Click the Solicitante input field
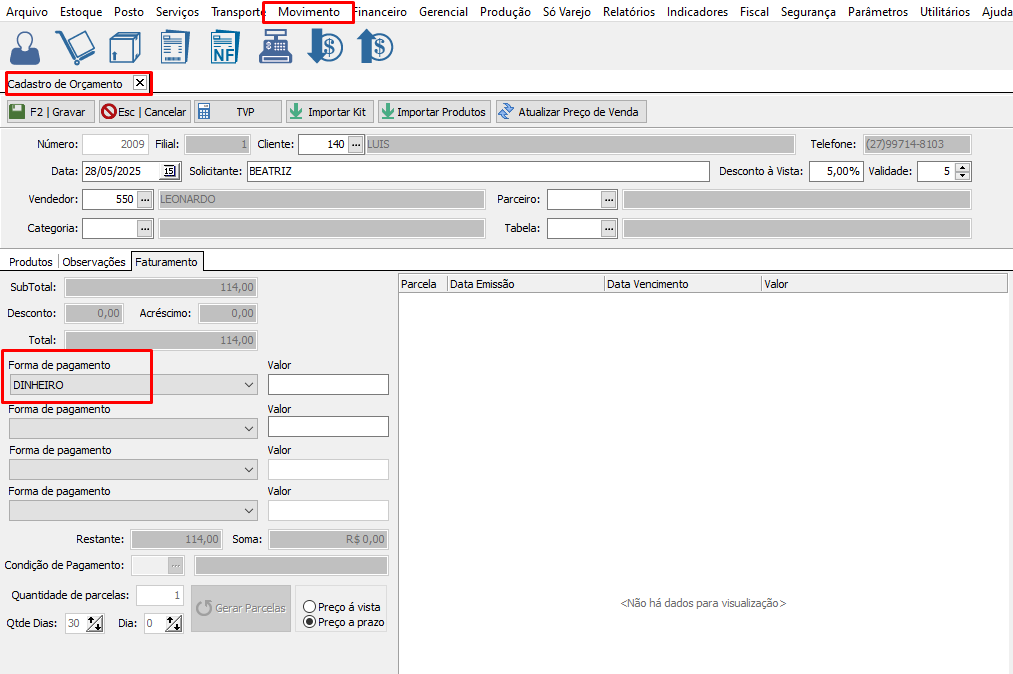 [x=477, y=171]
